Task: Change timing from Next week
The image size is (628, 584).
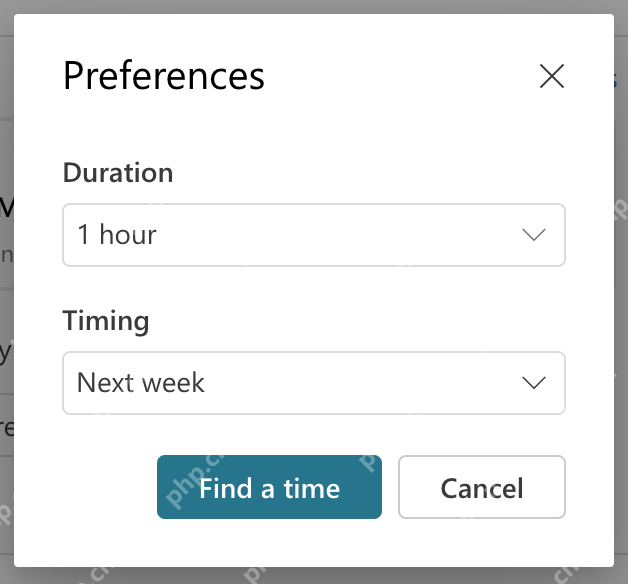Action: pyautogui.click(x=314, y=383)
